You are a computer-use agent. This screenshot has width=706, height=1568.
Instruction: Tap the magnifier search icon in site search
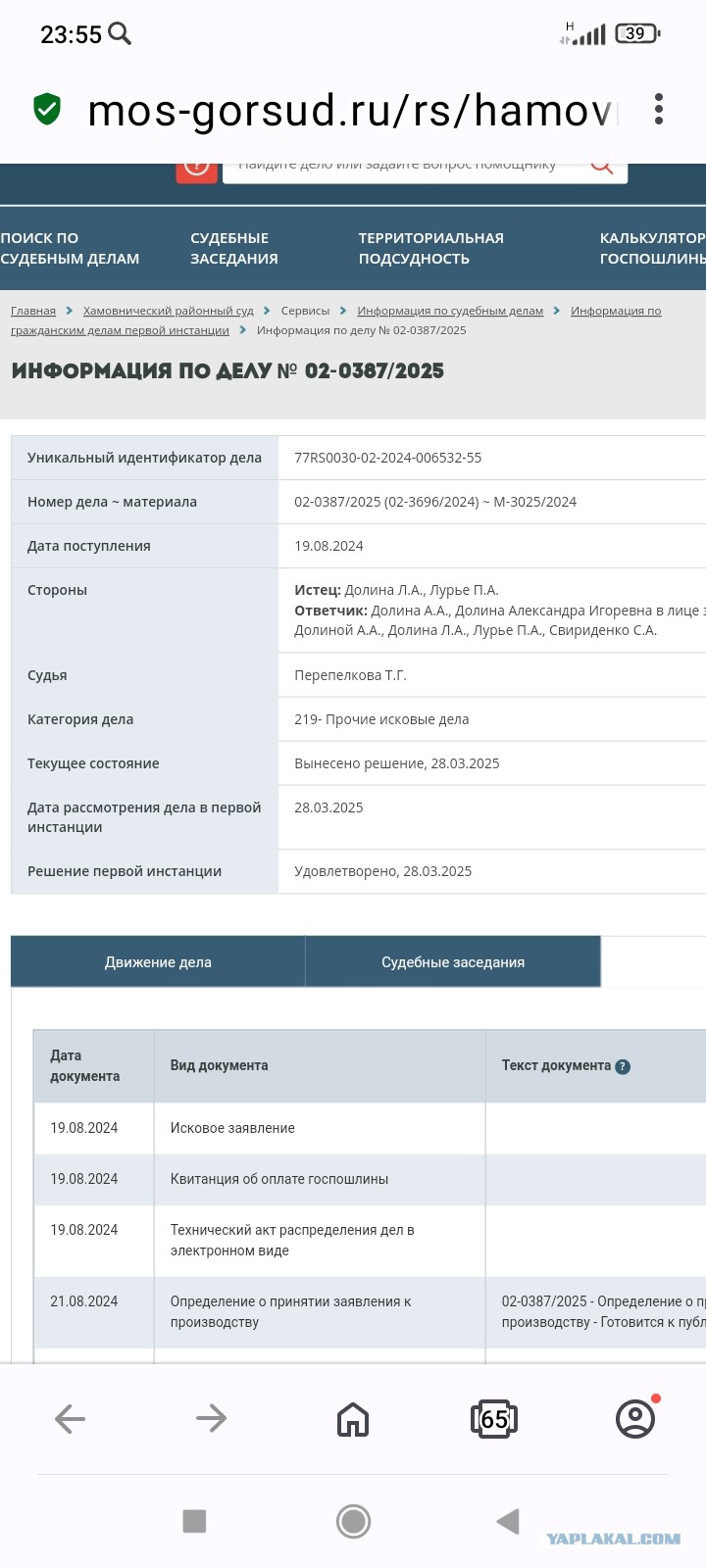pos(601,167)
